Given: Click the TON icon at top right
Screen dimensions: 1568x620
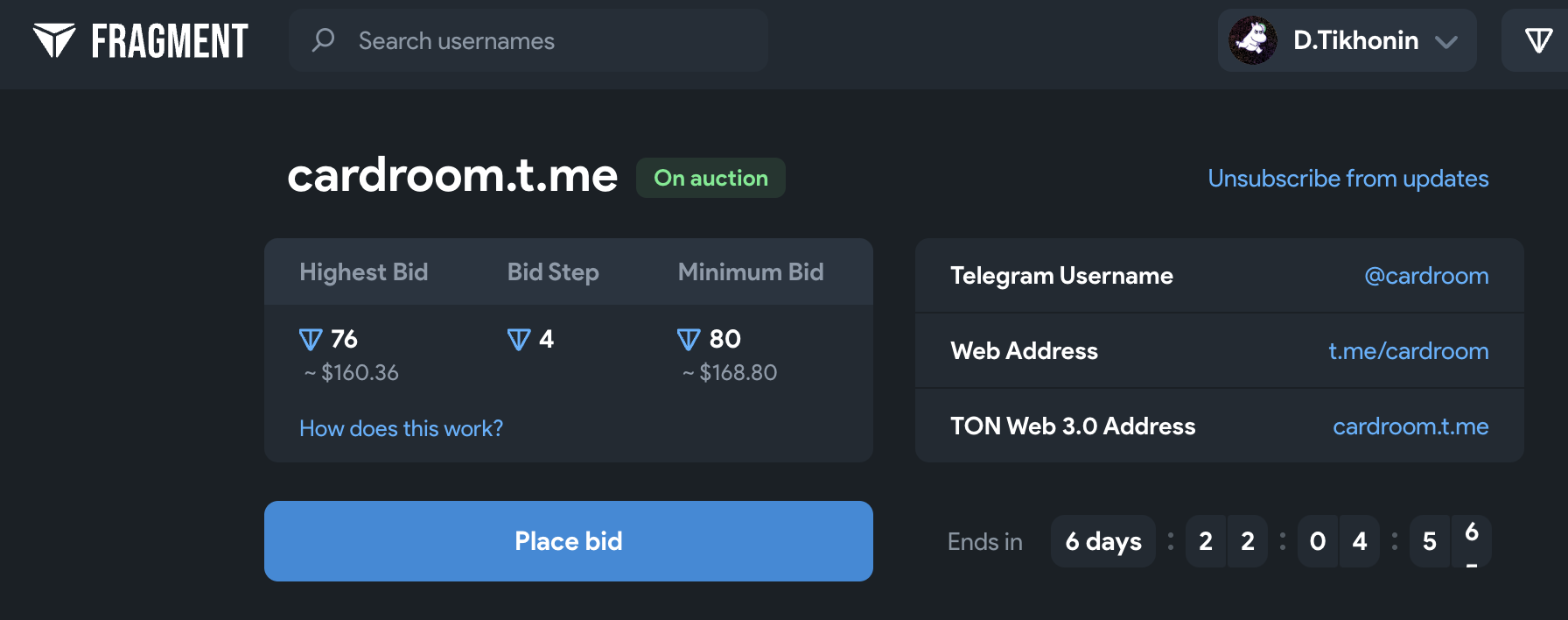Looking at the screenshot, I should pos(1538,40).
